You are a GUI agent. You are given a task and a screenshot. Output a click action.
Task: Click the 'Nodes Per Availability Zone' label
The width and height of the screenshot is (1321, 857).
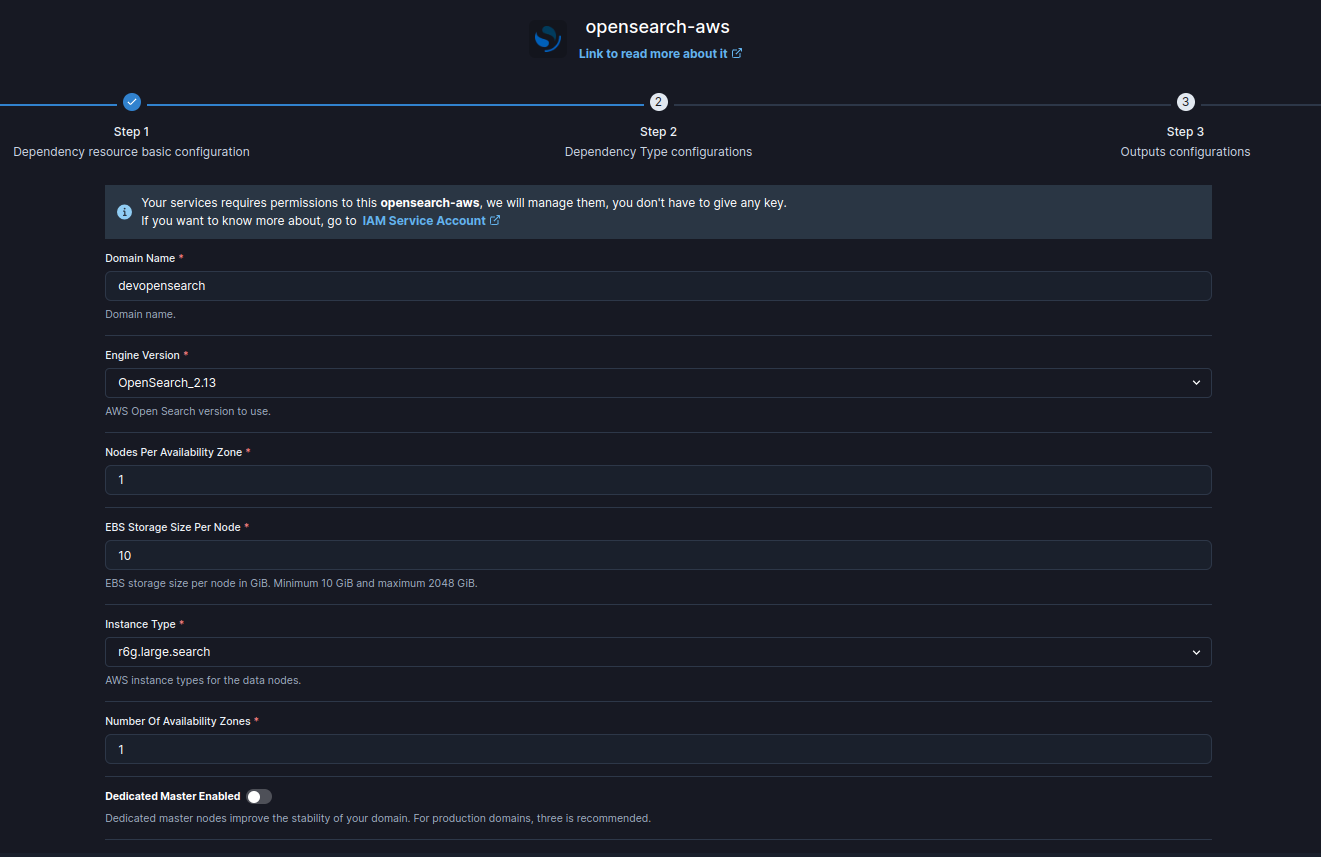coord(174,452)
